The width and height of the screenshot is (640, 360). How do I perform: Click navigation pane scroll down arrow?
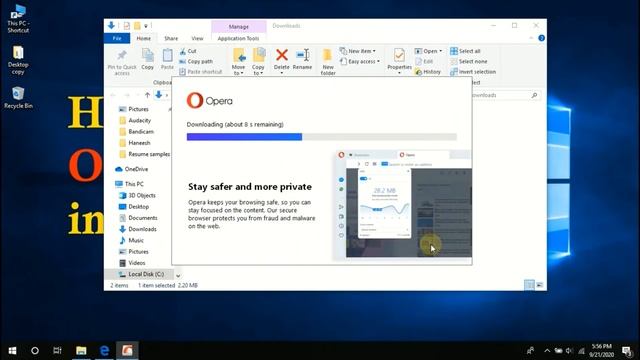pyautogui.click(x=178, y=276)
